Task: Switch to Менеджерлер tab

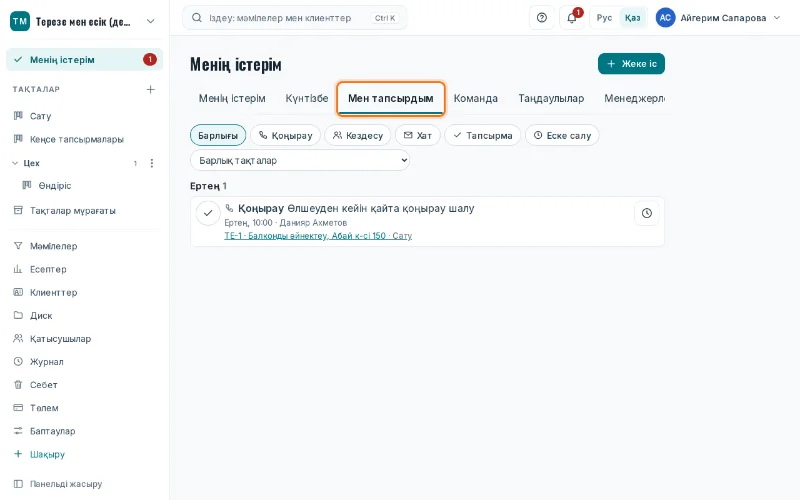Action: 634,98
